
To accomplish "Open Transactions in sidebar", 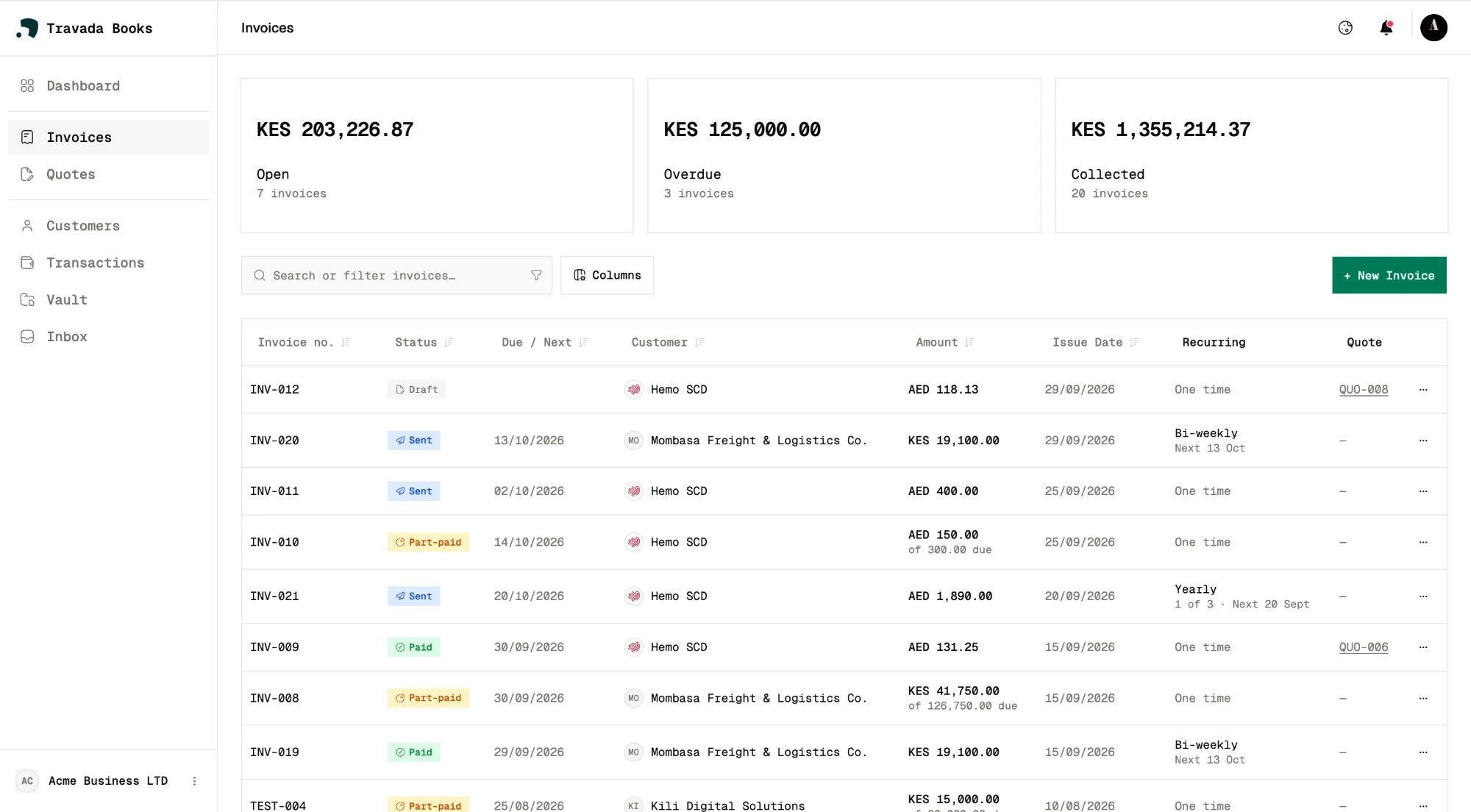I will 108,263.
